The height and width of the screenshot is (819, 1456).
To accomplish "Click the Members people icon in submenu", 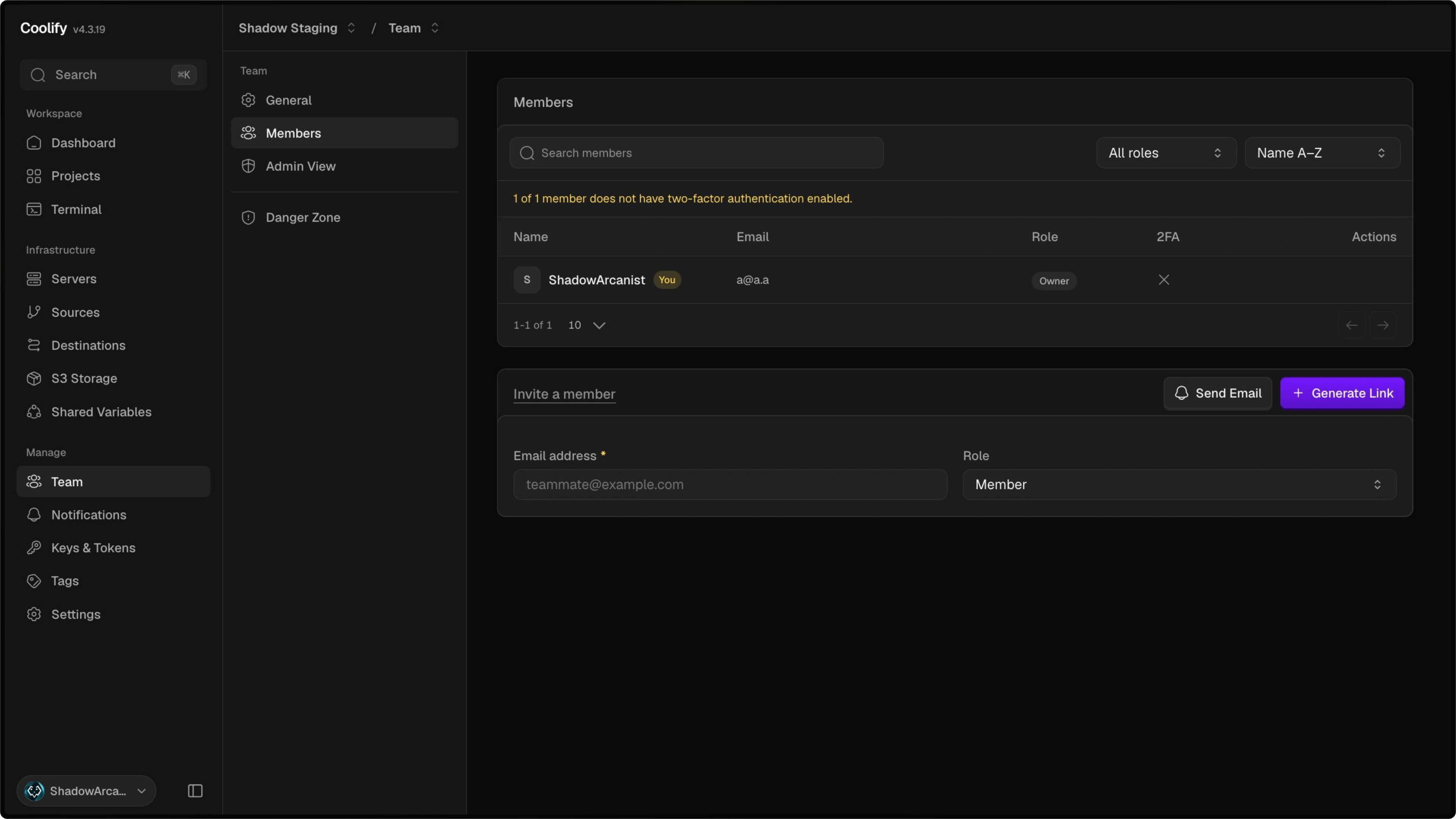I will (248, 133).
